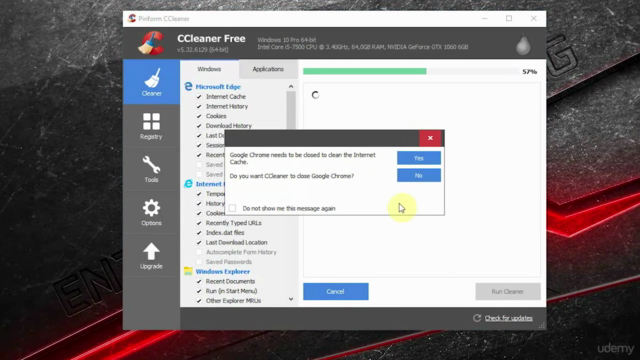The height and width of the screenshot is (360, 640).
Task: Close the Google Chrome prompt dialog
Action: click(430, 138)
